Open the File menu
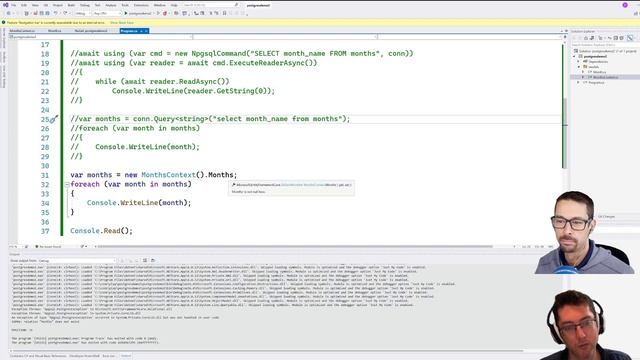The height and width of the screenshot is (360, 640). point(13,5)
